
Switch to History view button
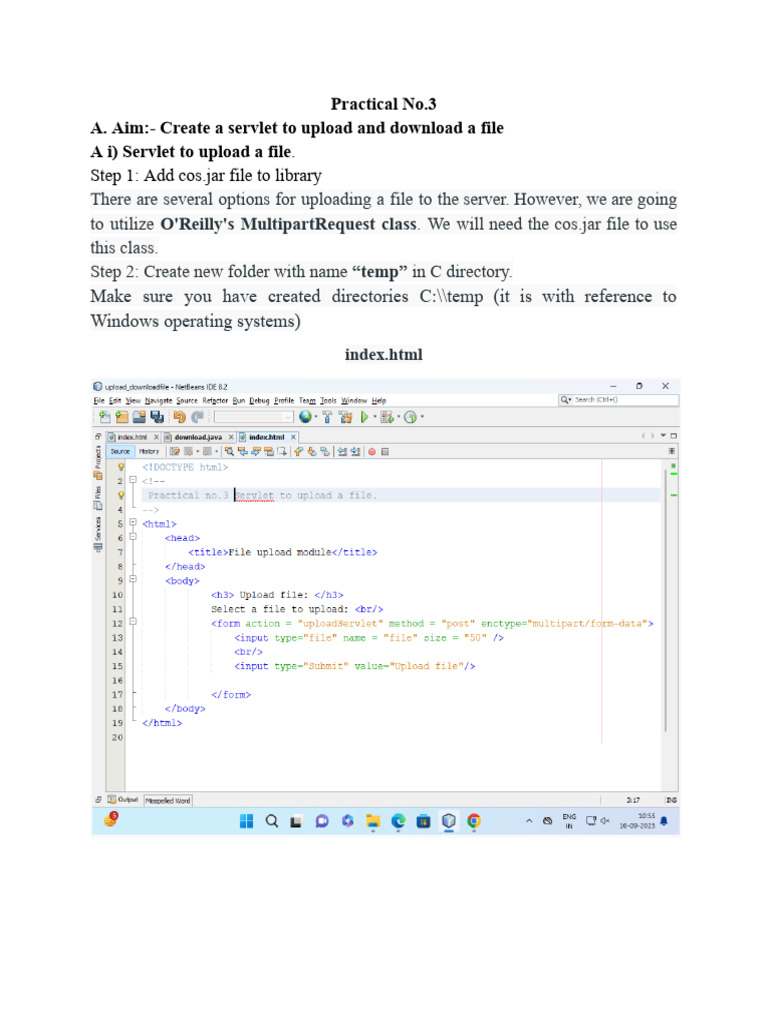(x=149, y=451)
